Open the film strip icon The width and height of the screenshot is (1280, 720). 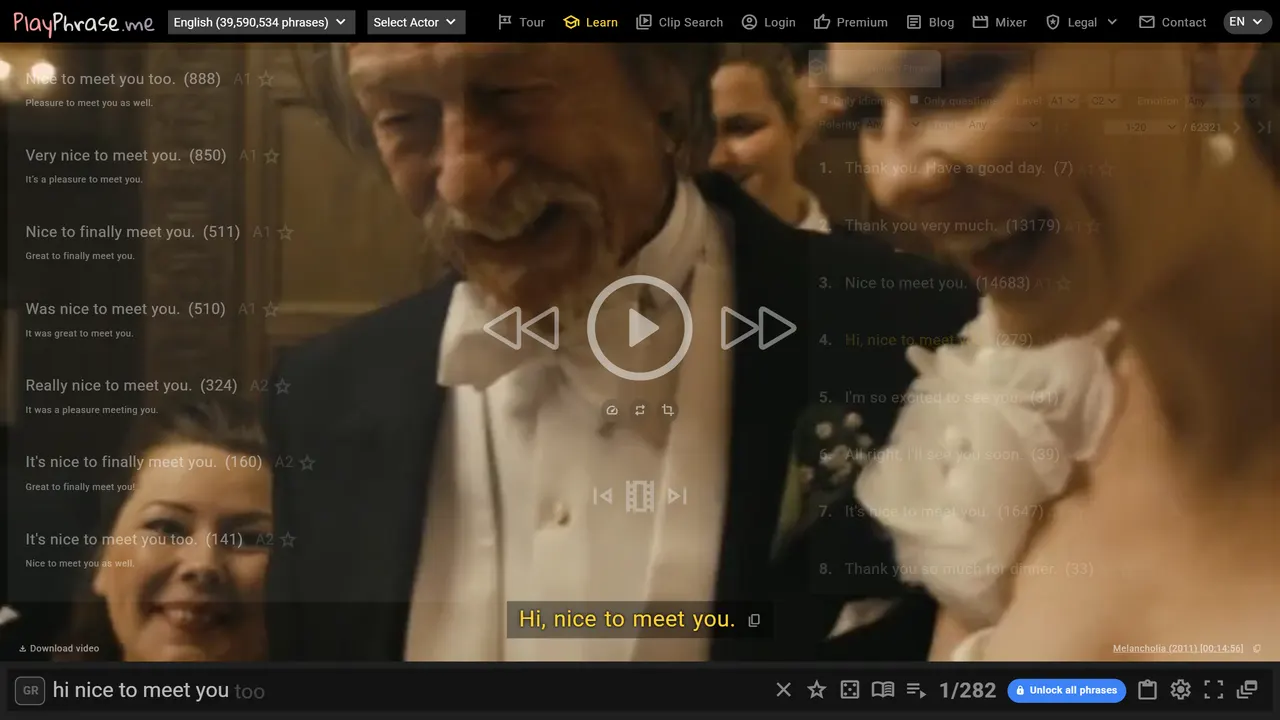pyautogui.click(x=640, y=496)
